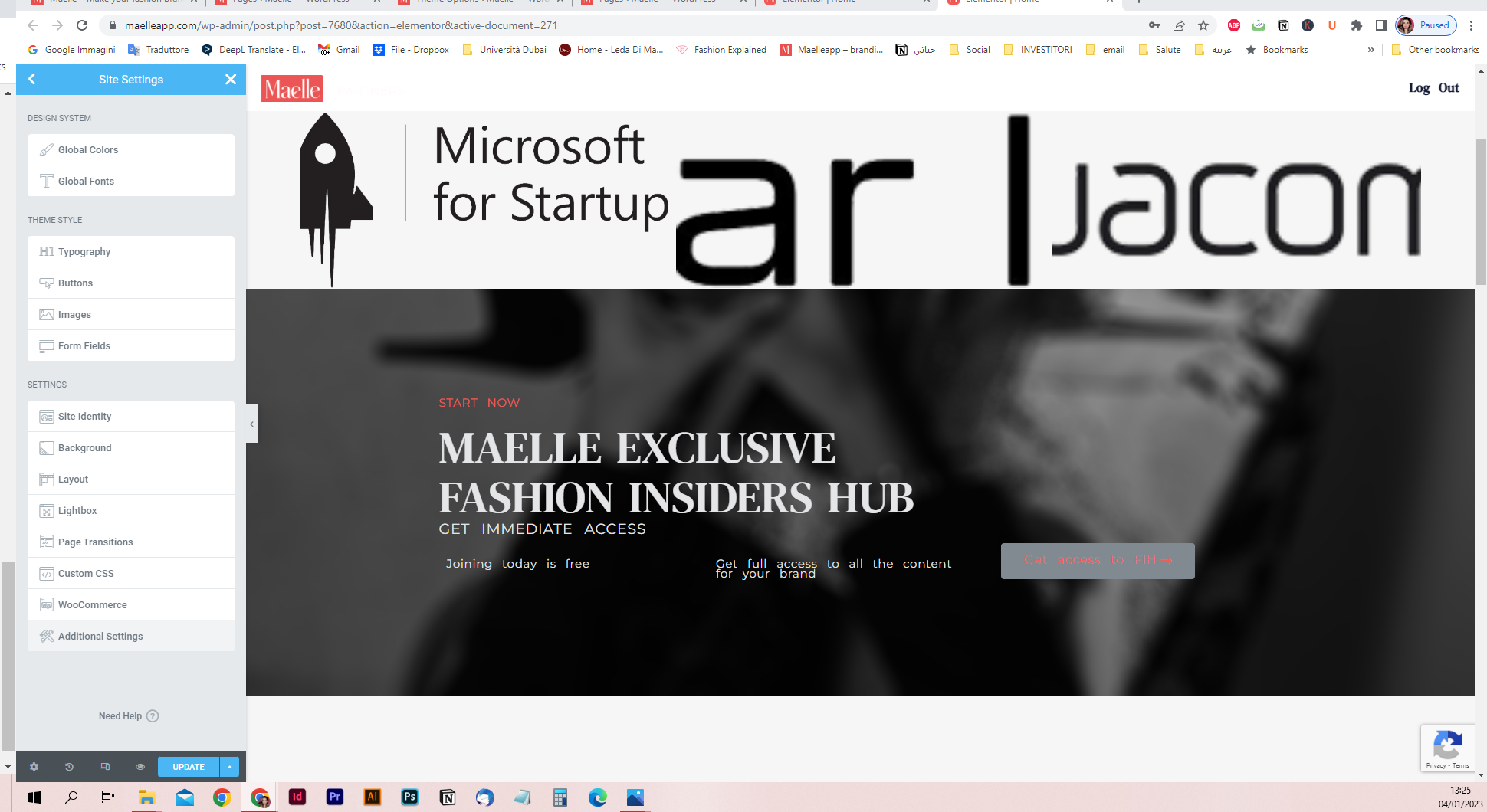Viewport: 1487px width, 812px height.
Task: Open Social bookmarks folder
Action: click(x=970, y=50)
